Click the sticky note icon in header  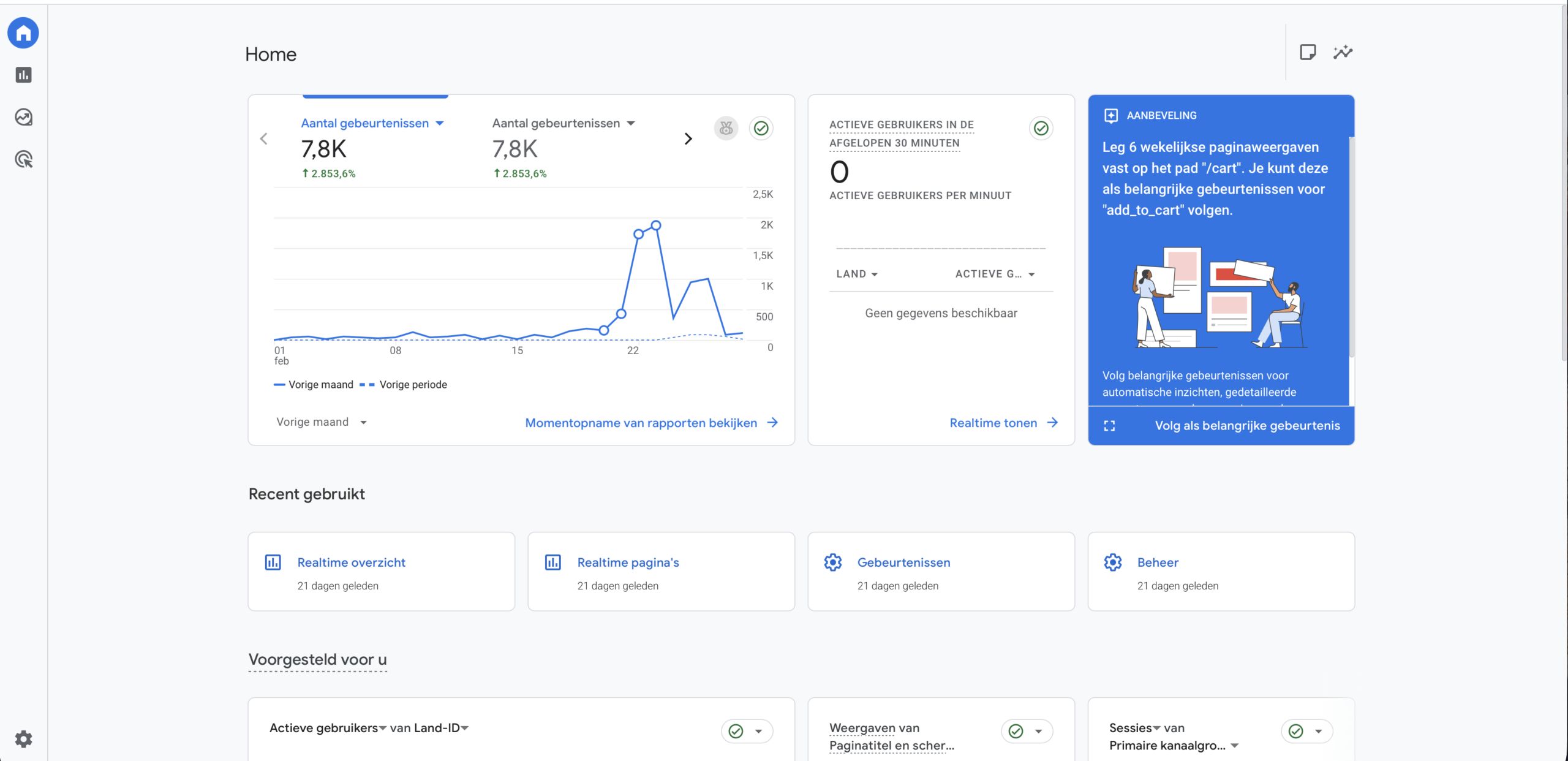[1308, 53]
